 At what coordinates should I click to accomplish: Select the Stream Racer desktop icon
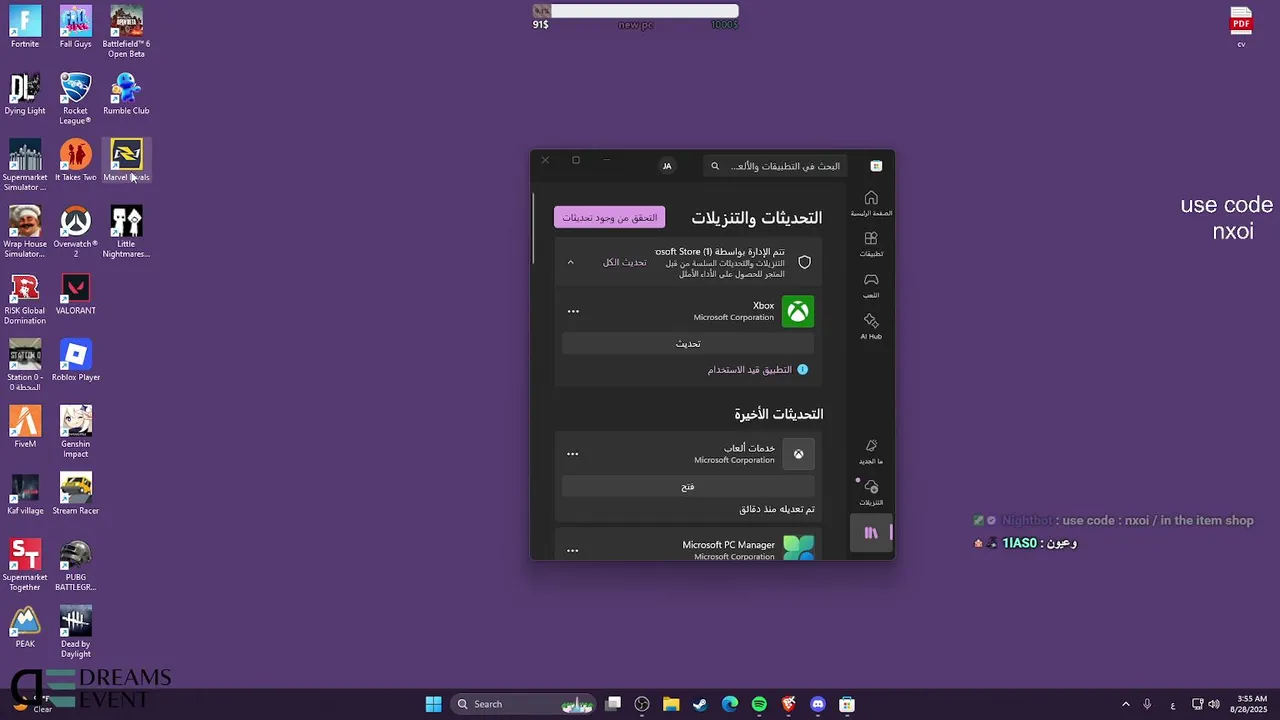(x=75, y=494)
